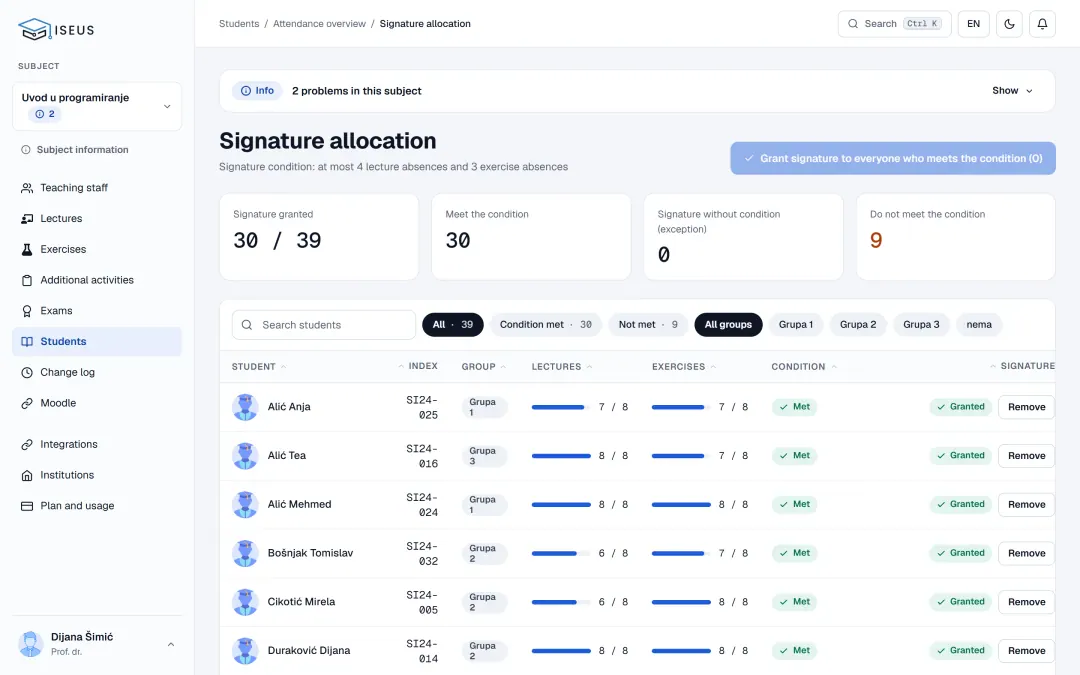Toggle dark mode moon icon
1080x675 pixels.
1009,24
